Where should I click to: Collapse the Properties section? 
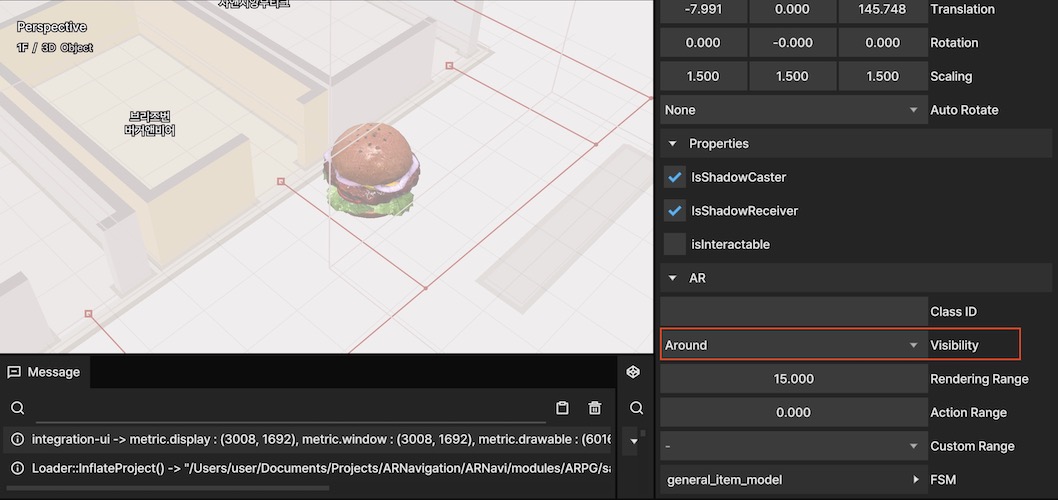click(672, 144)
